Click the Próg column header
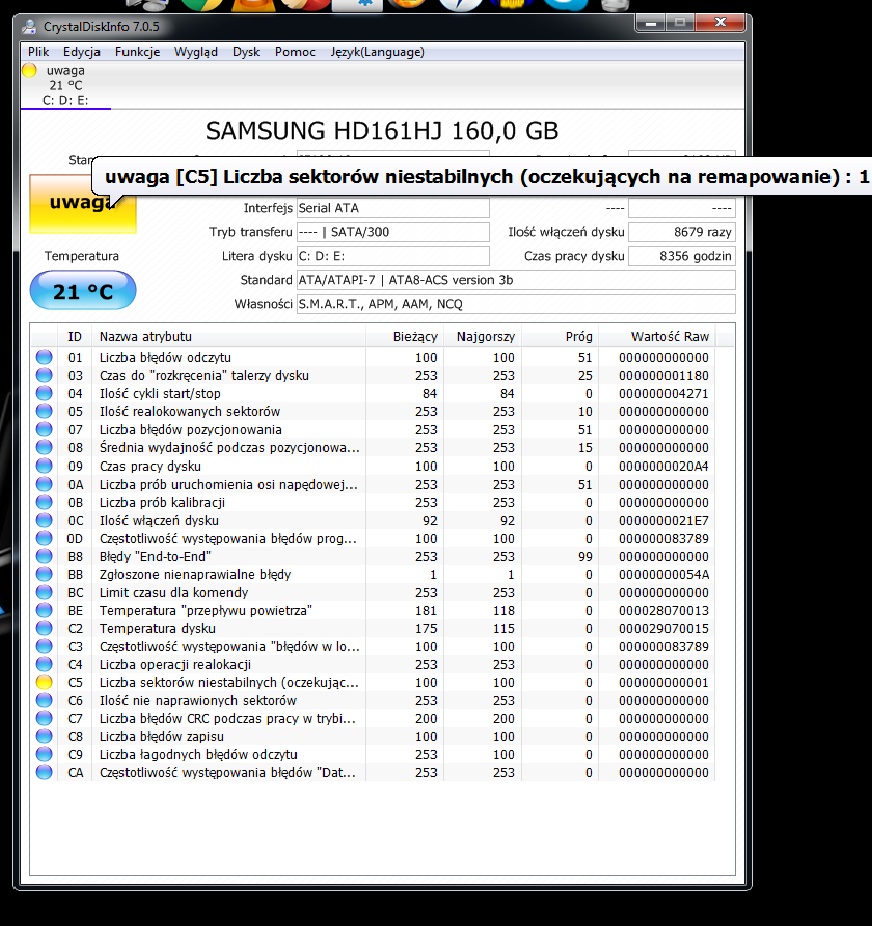The width and height of the screenshot is (872, 926). [560, 337]
